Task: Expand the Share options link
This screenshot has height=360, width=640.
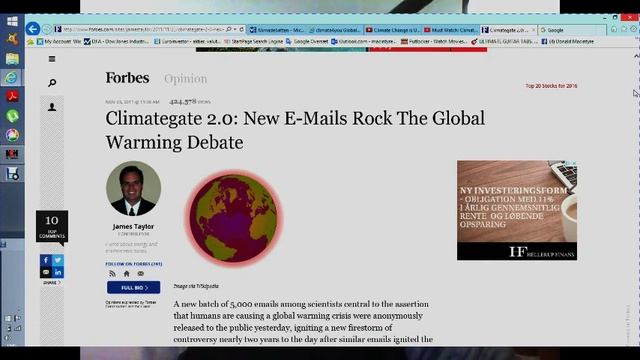Action: (52, 282)
